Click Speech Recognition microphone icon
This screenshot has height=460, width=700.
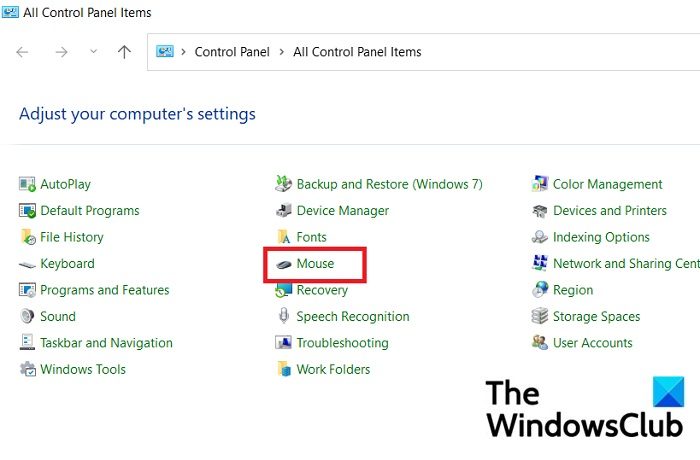[x=283, y=316]
